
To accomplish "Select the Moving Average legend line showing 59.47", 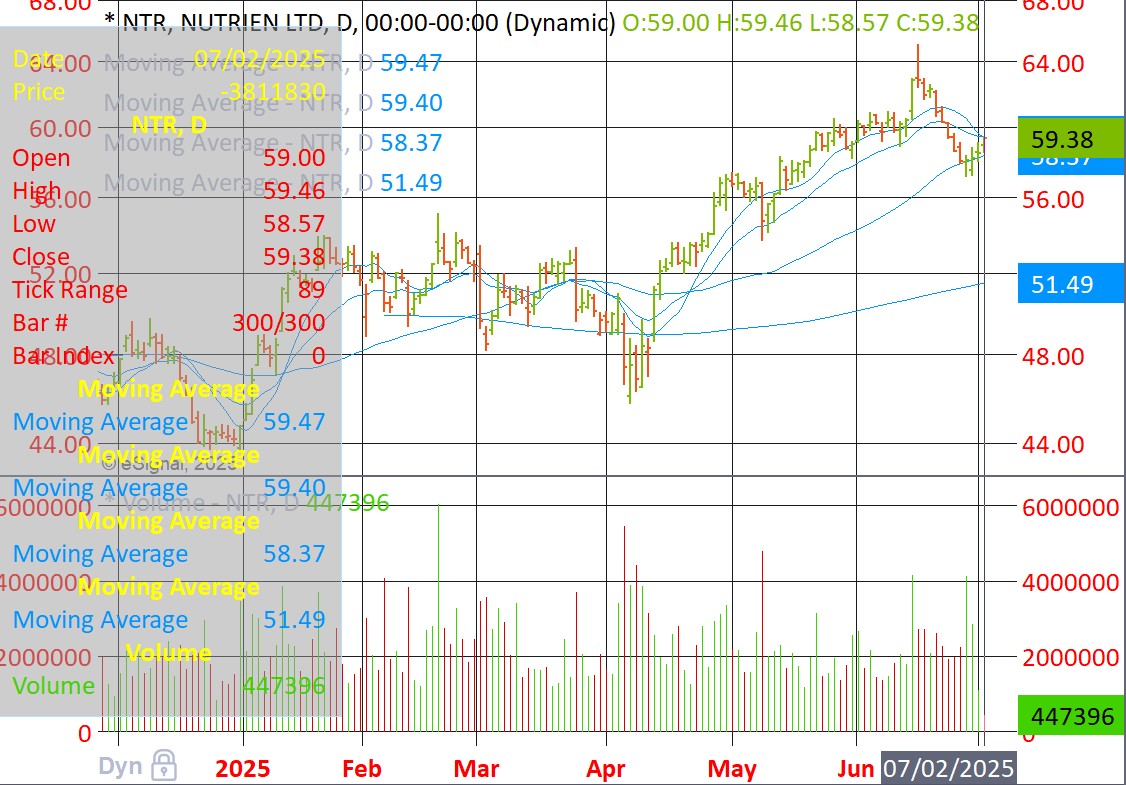I will tap(273, 62).
